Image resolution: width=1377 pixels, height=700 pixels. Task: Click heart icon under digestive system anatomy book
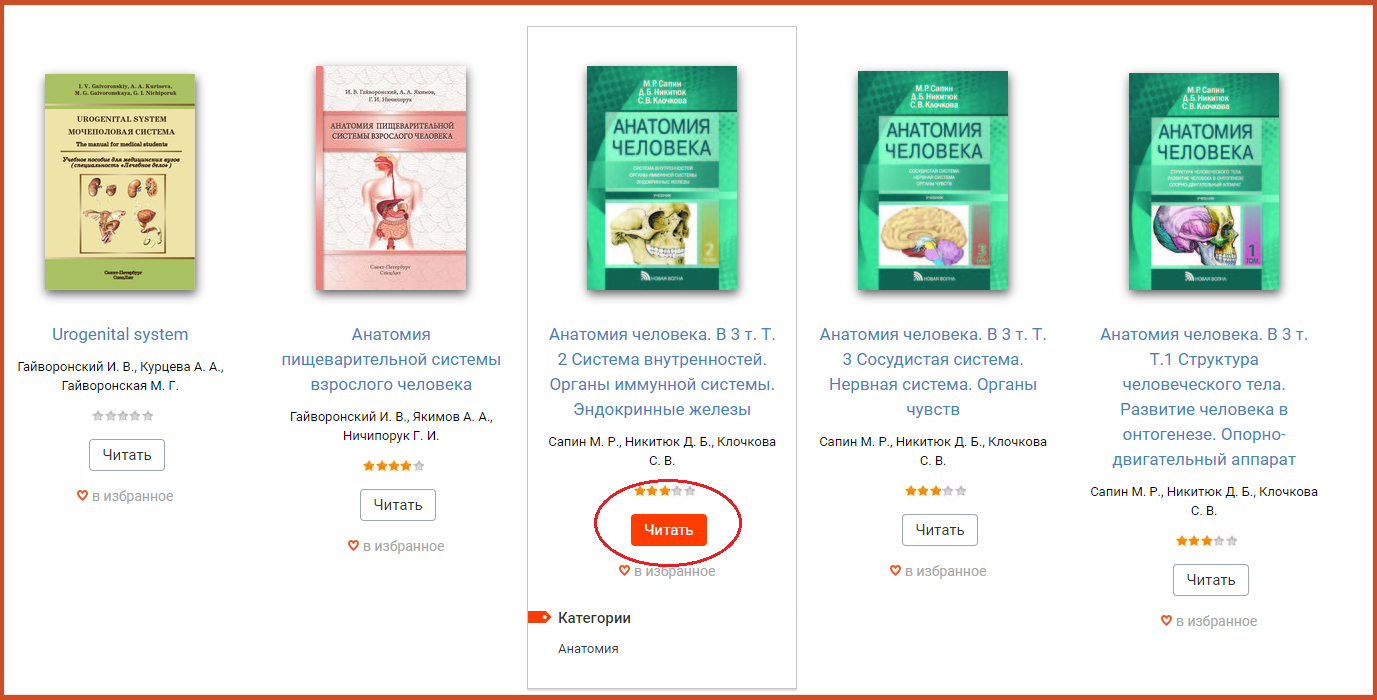(x=353, y=546)
